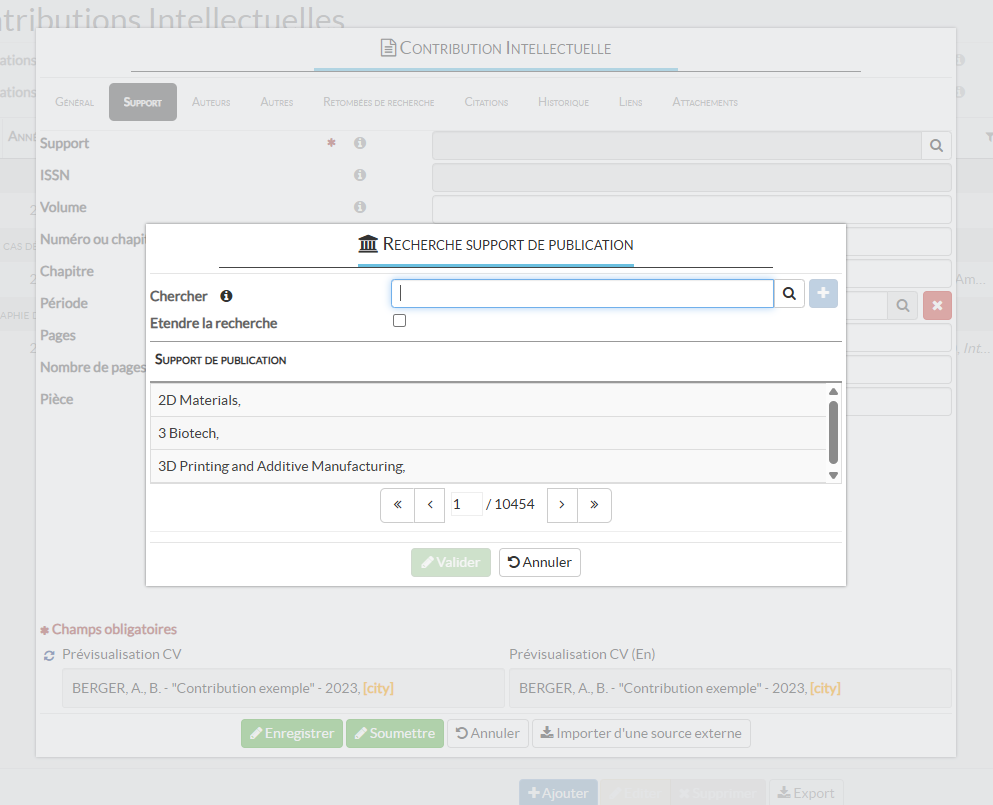Screen dimensions: 993x805
Task: Open the Citations tab
Action: 486,102
